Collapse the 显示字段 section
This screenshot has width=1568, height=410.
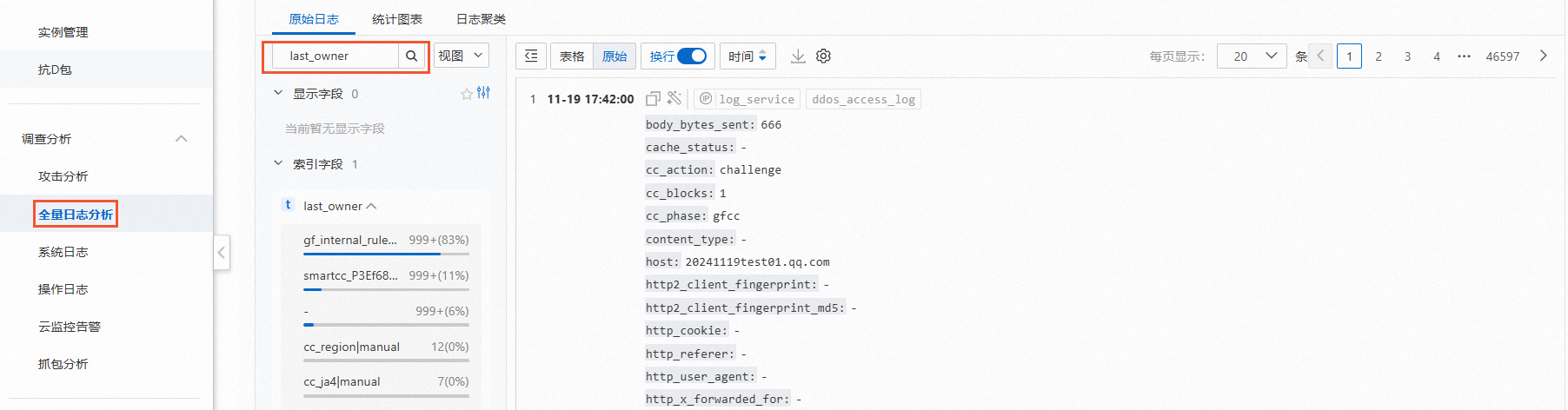coord(278,92)
